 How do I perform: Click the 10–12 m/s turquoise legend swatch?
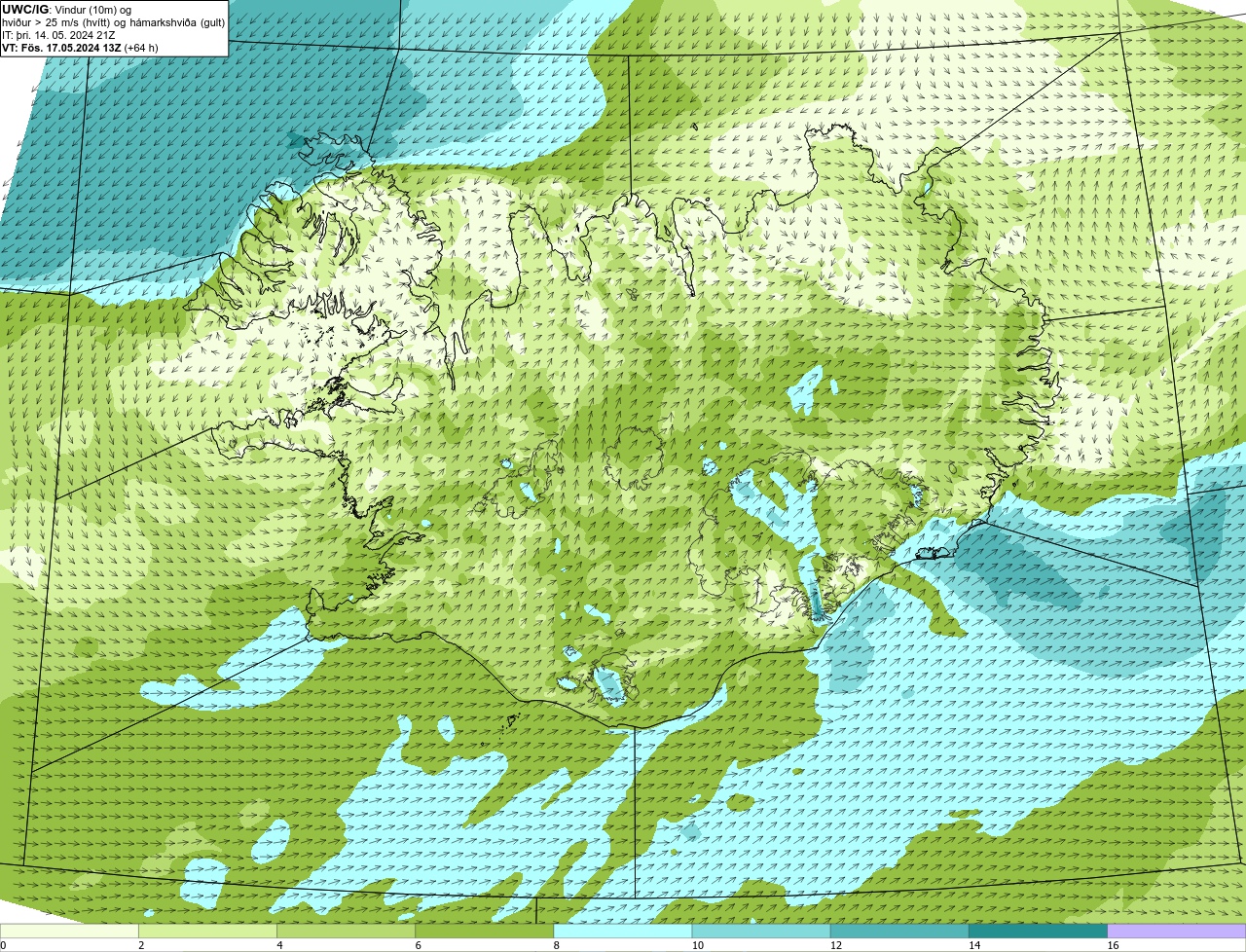pos(761,931)
